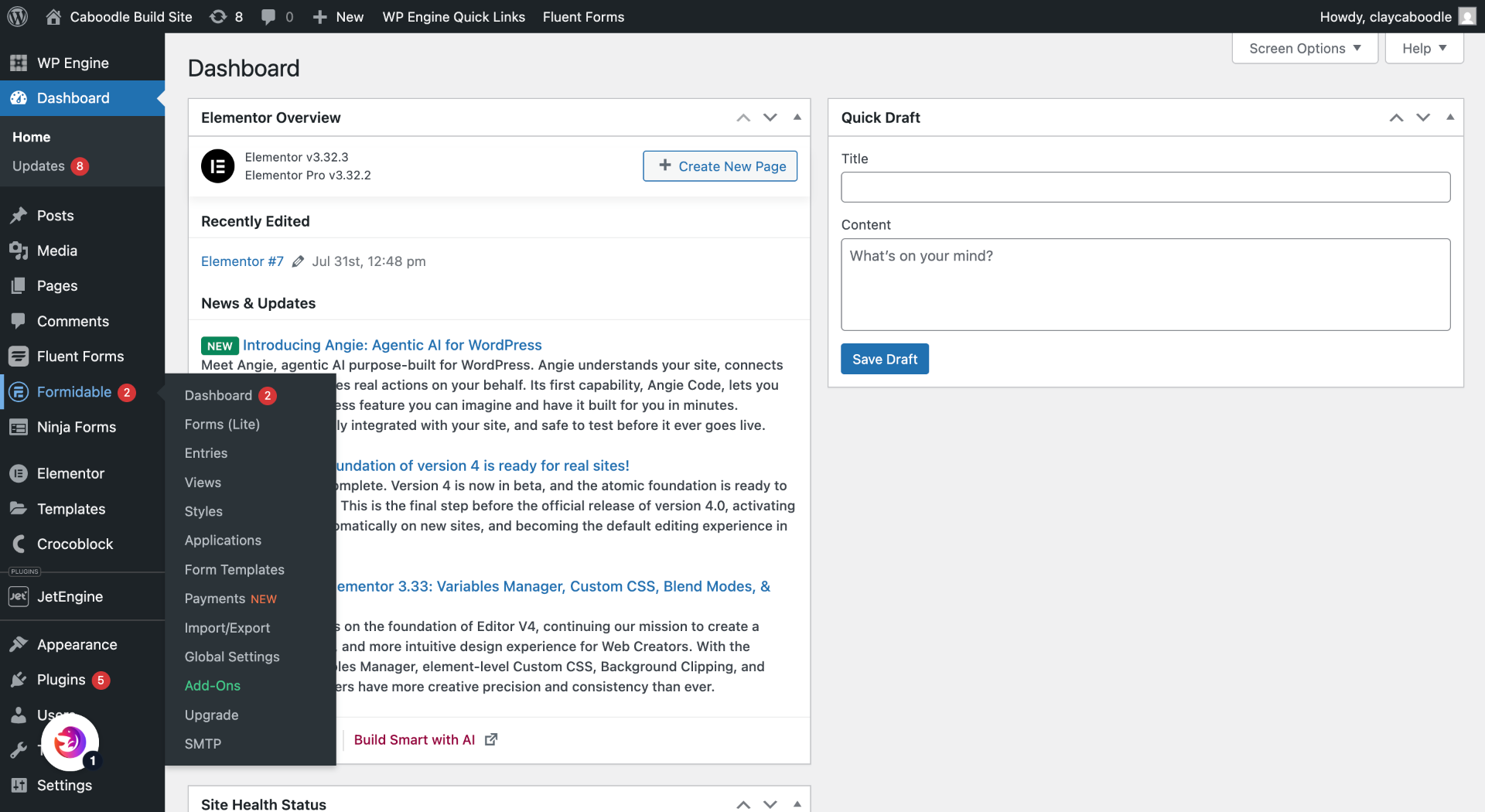Open Build Smart with AI link

click(x=415, y=740)
